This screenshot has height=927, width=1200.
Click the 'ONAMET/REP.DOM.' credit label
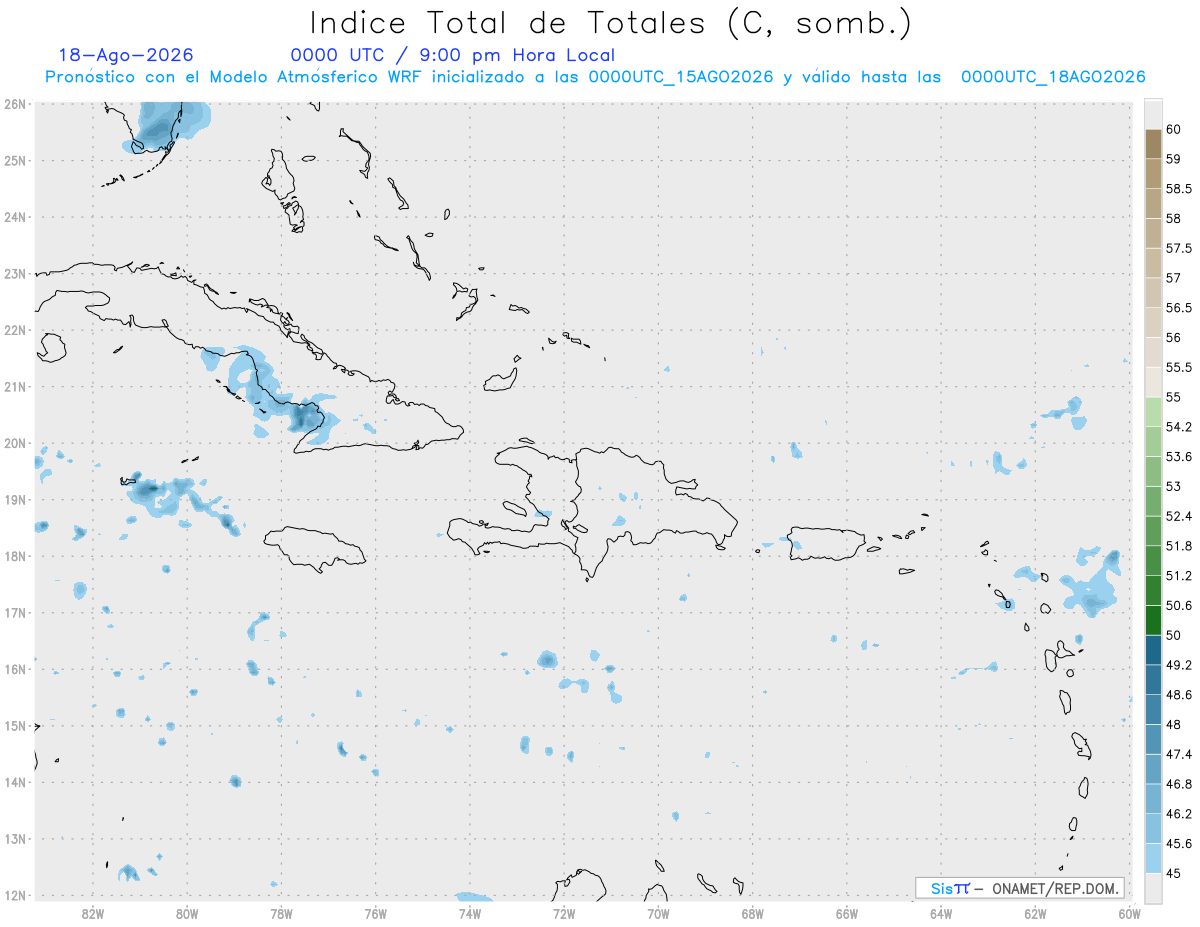pos(1055,888)
